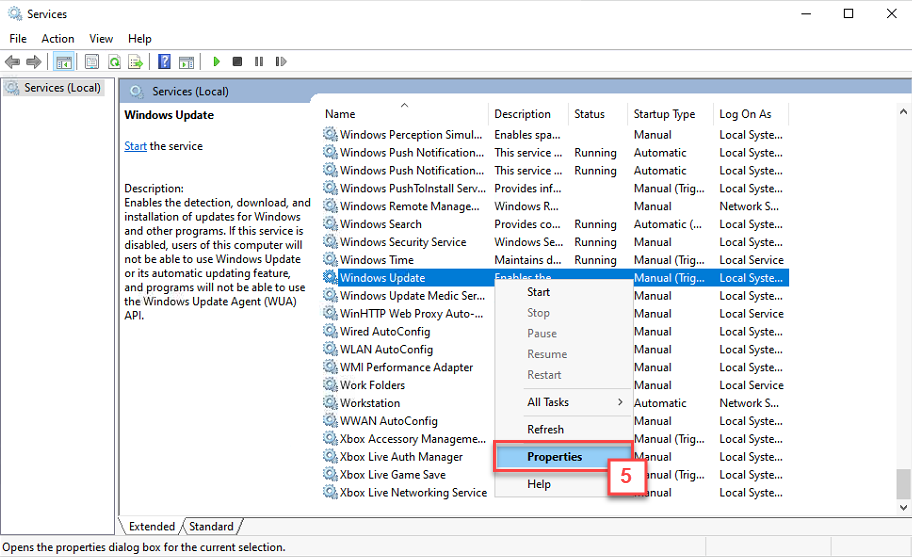
Task: Click gear icon beside Workstation
Action: [330, 402]
